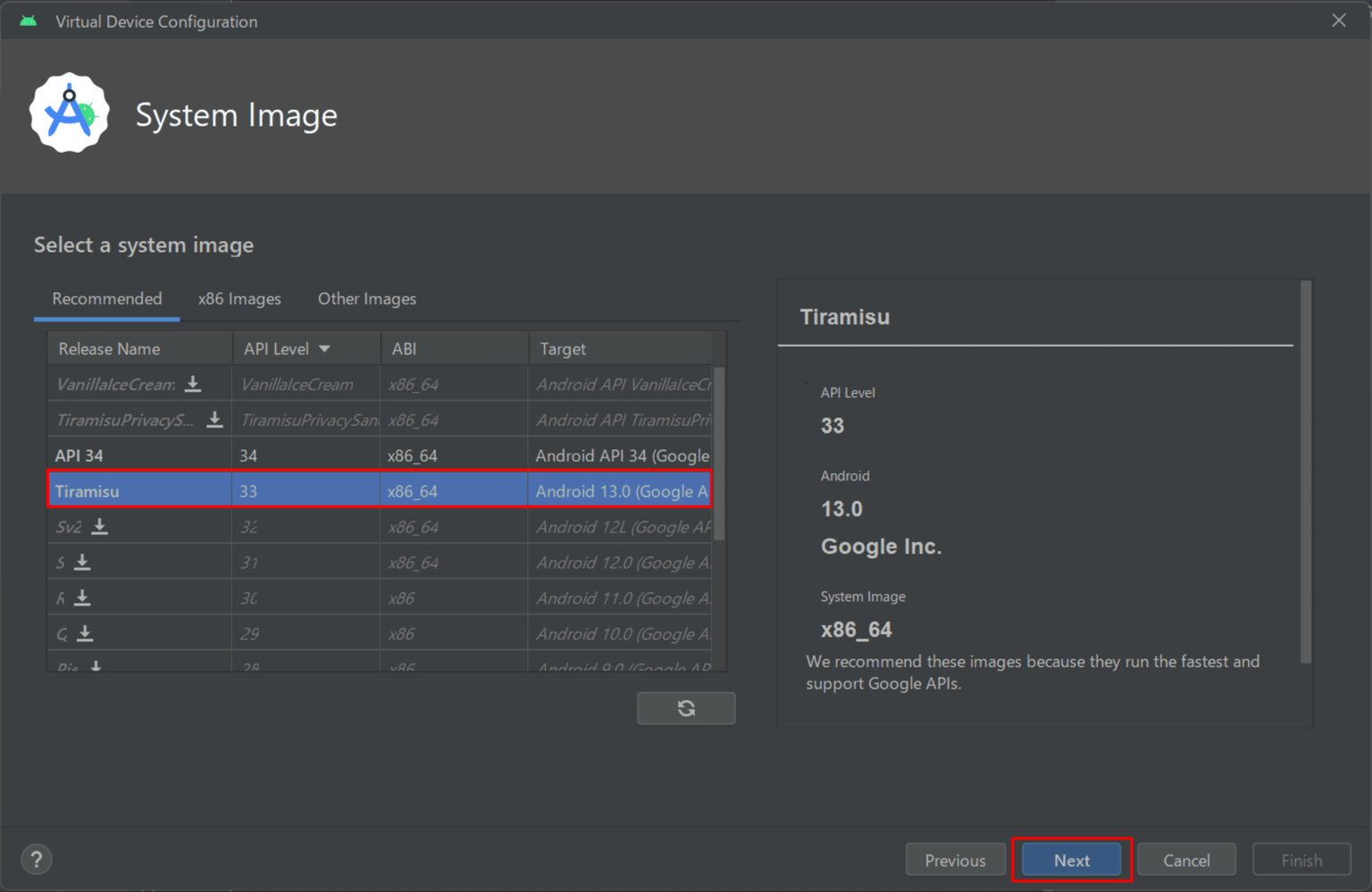The height and width of the screenshot is (892, 1372).
Task: Close the Virtual Device Configuration dialog
Action: (1338, 21)
